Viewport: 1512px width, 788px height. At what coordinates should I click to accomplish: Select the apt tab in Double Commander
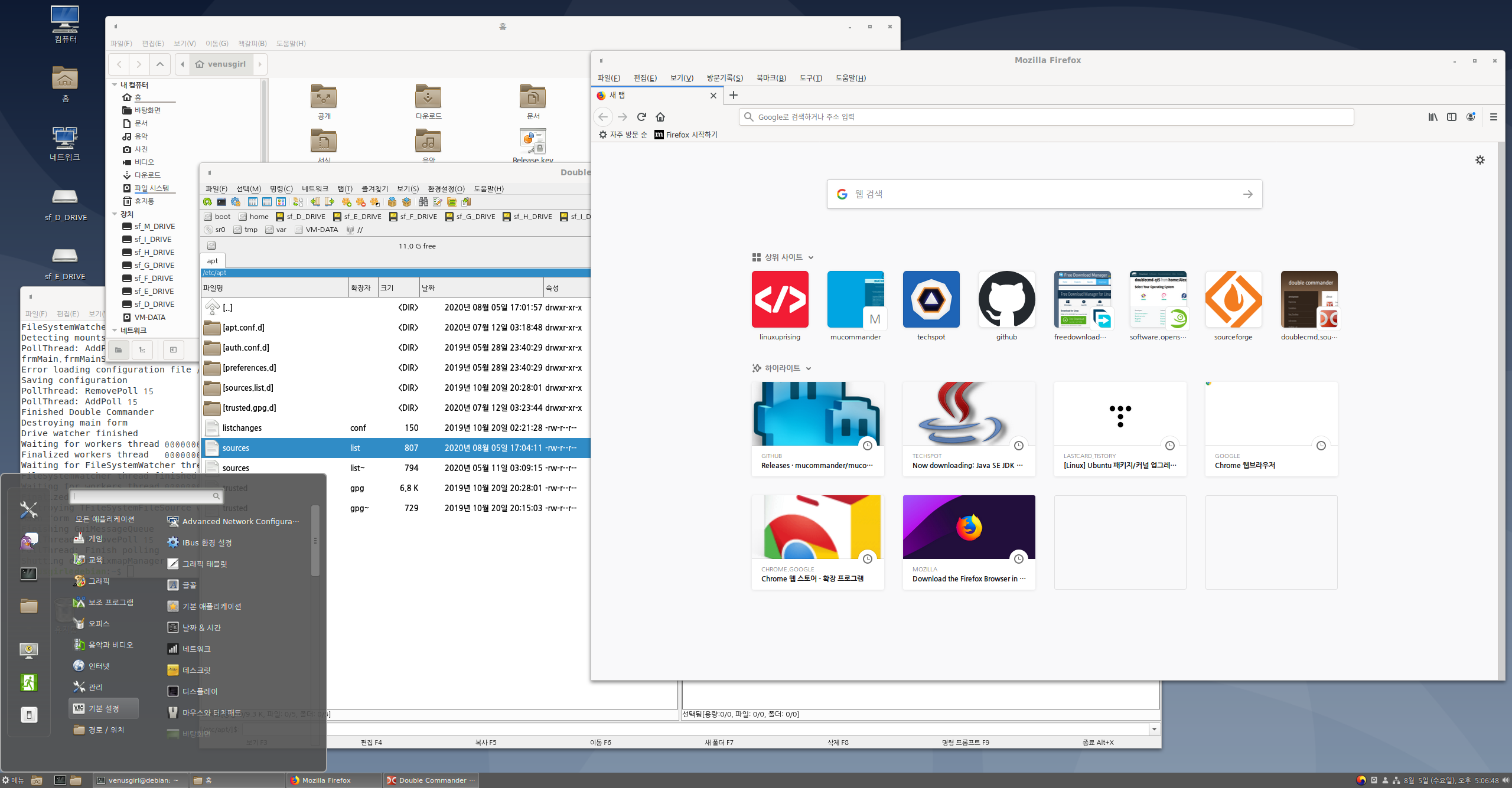coord(213,261)
